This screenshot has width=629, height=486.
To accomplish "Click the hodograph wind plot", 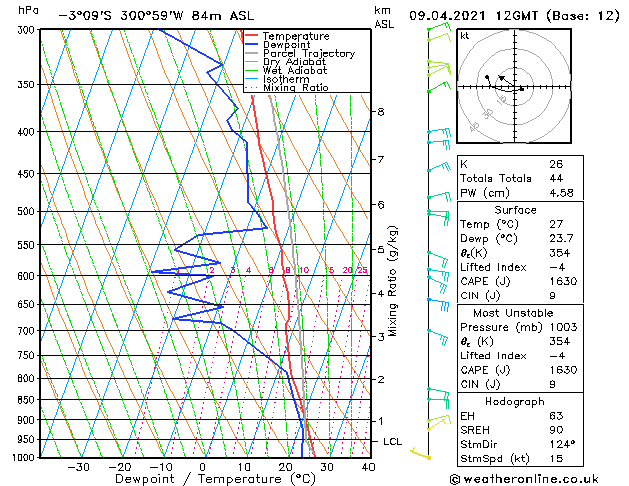I will tap(514, 86).
